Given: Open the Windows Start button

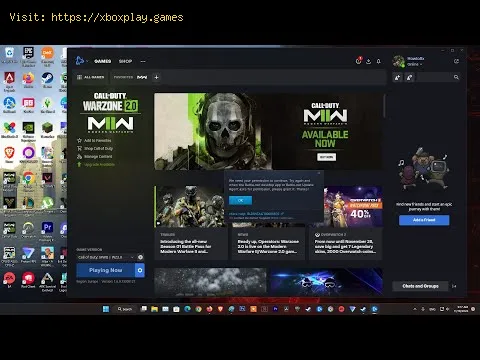Looking at the screenshot, I should [106, 309].
